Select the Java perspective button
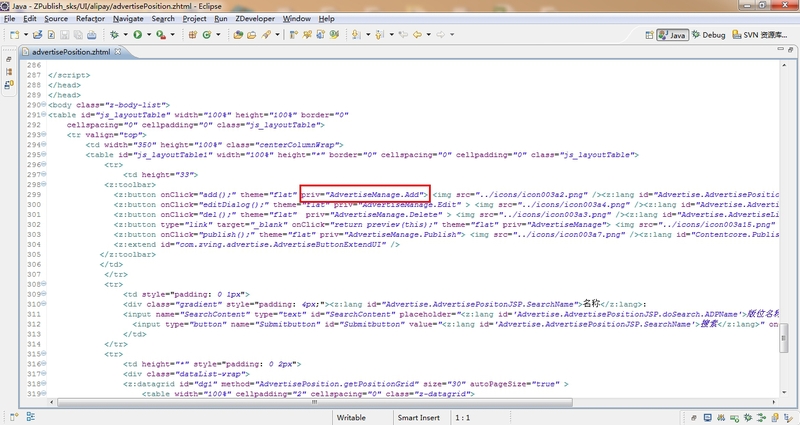 pyautogui.click(x=672, y=35)
